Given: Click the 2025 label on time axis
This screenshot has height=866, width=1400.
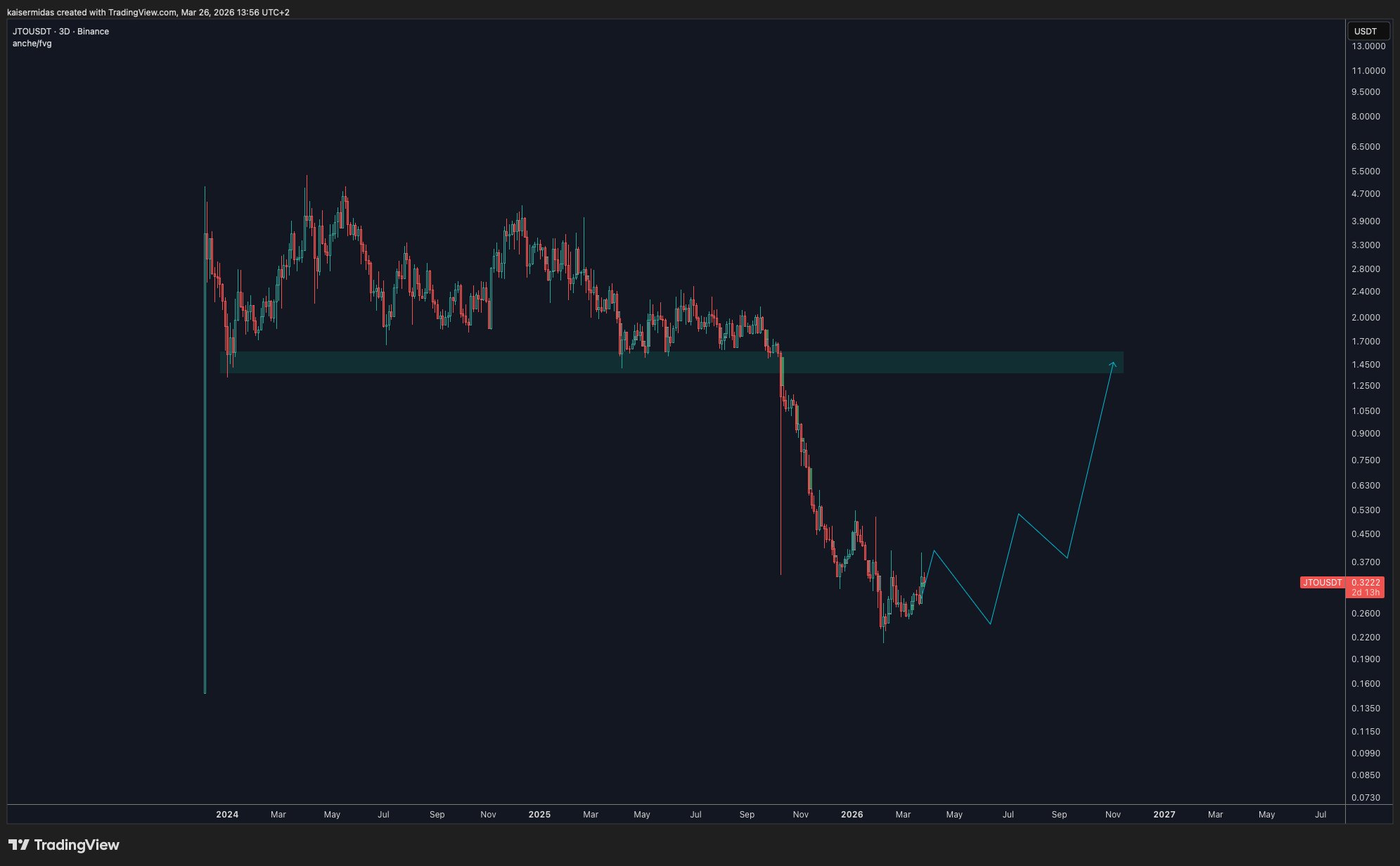Looking at the screenshot, I should 539,815.
